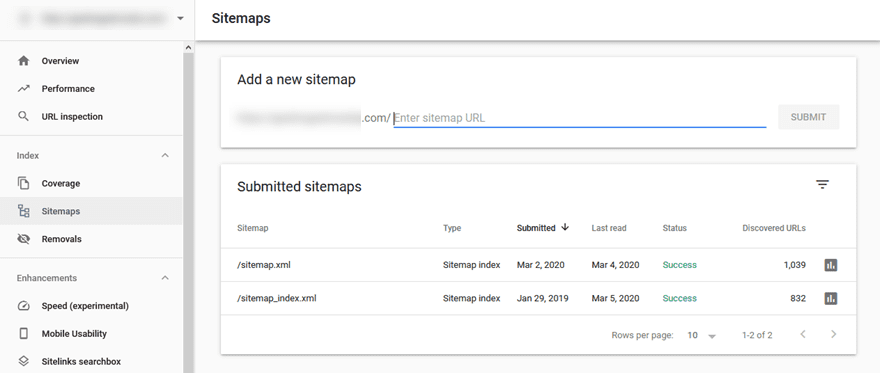
Task: Go to the previous page arrow
Action: pos(803,334)
